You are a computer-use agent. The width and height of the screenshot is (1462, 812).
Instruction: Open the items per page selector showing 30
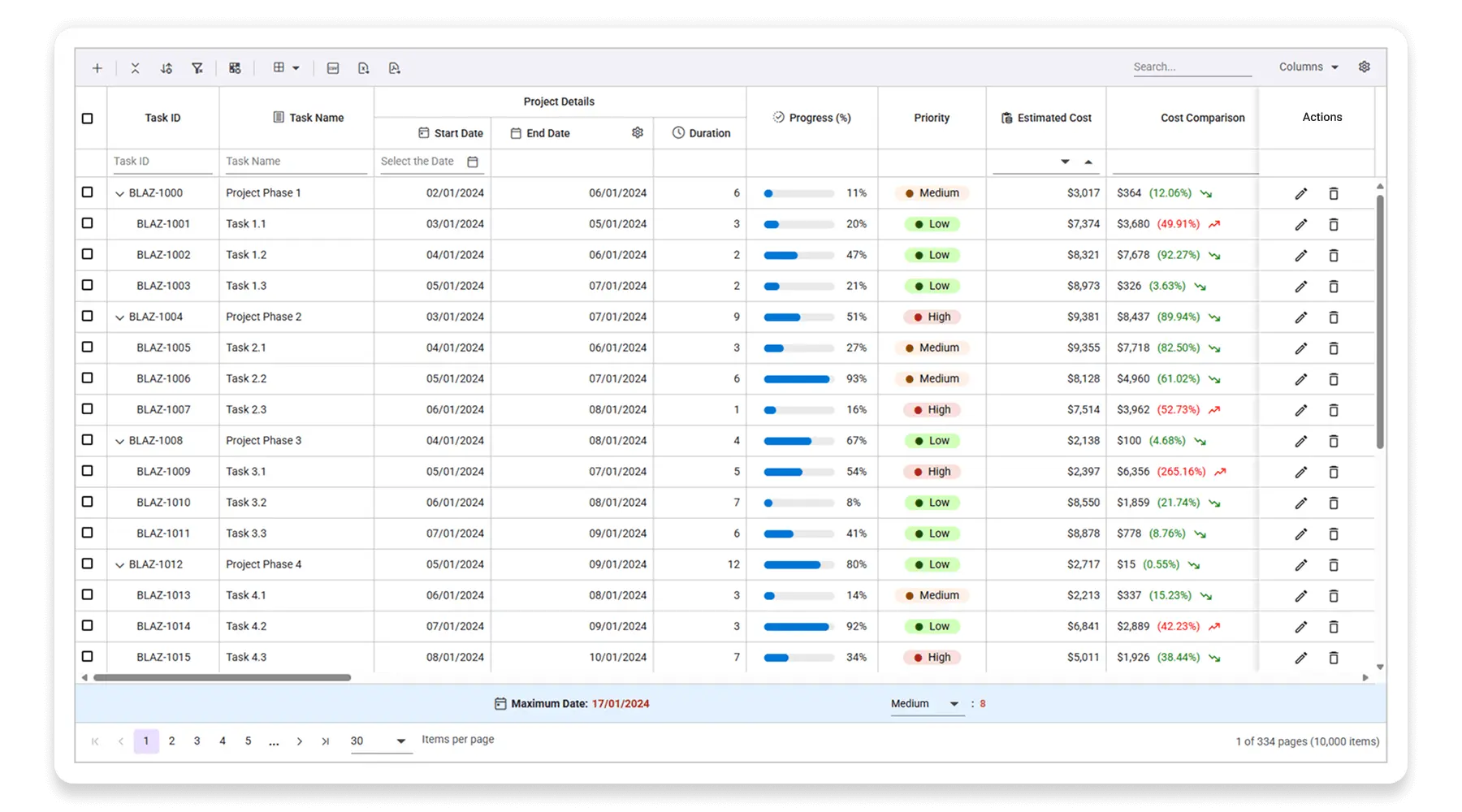378,741
